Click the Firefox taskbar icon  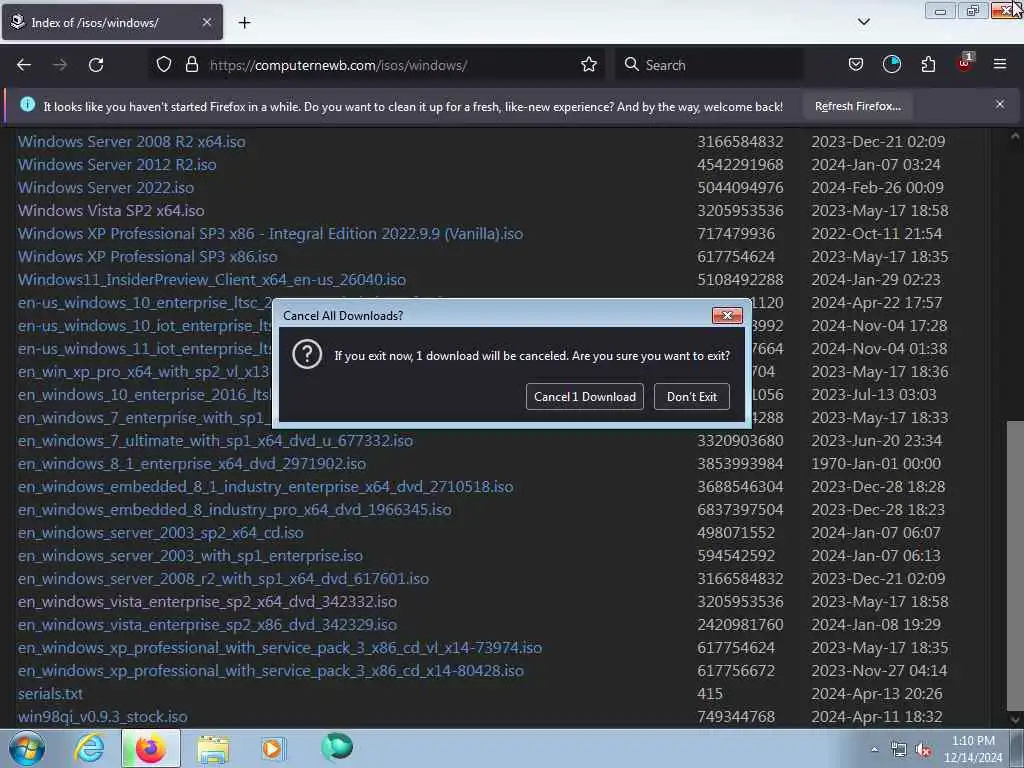pyautogui.click(x=150, y=748)
